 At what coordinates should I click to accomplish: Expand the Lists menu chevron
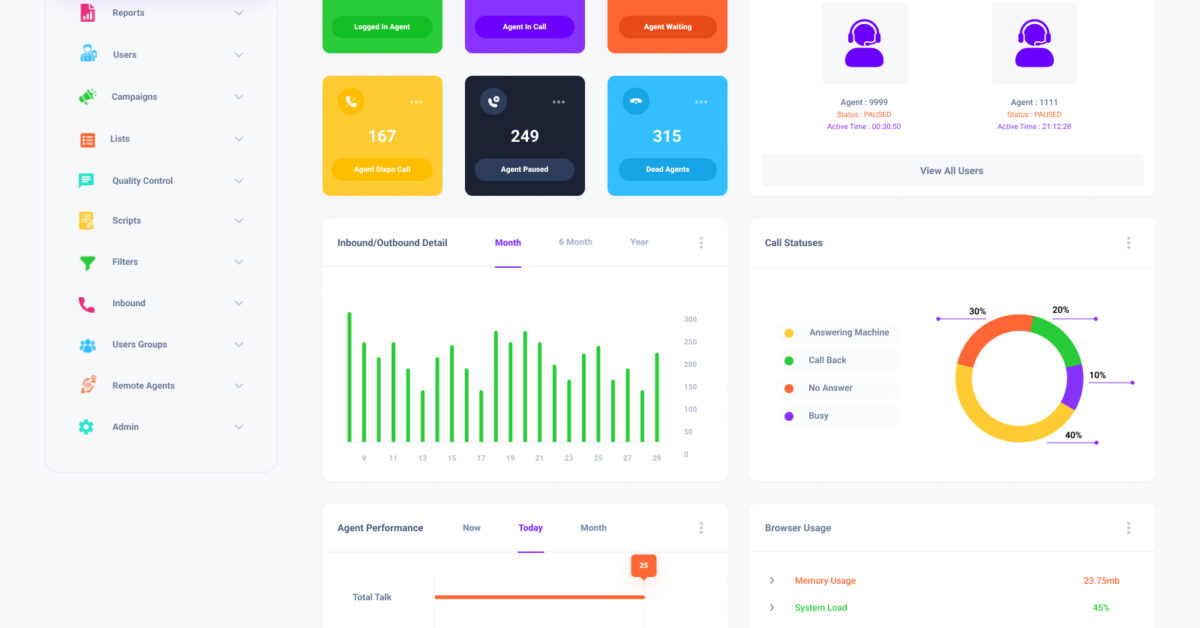point(239,139)
